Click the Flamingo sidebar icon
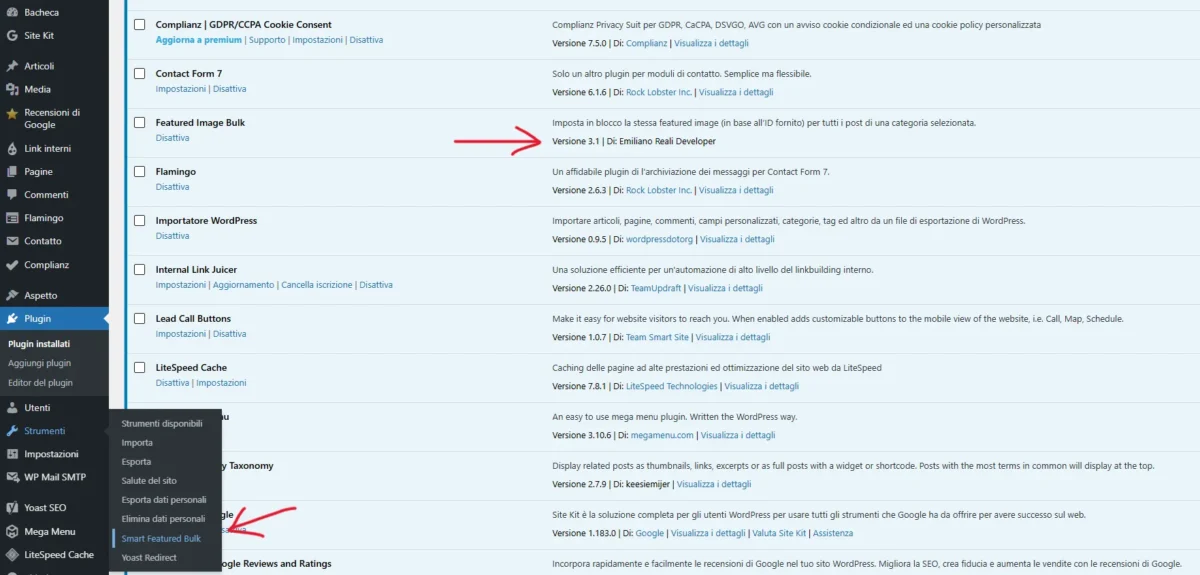The image size is (1200, 575). tap(12, 218)
